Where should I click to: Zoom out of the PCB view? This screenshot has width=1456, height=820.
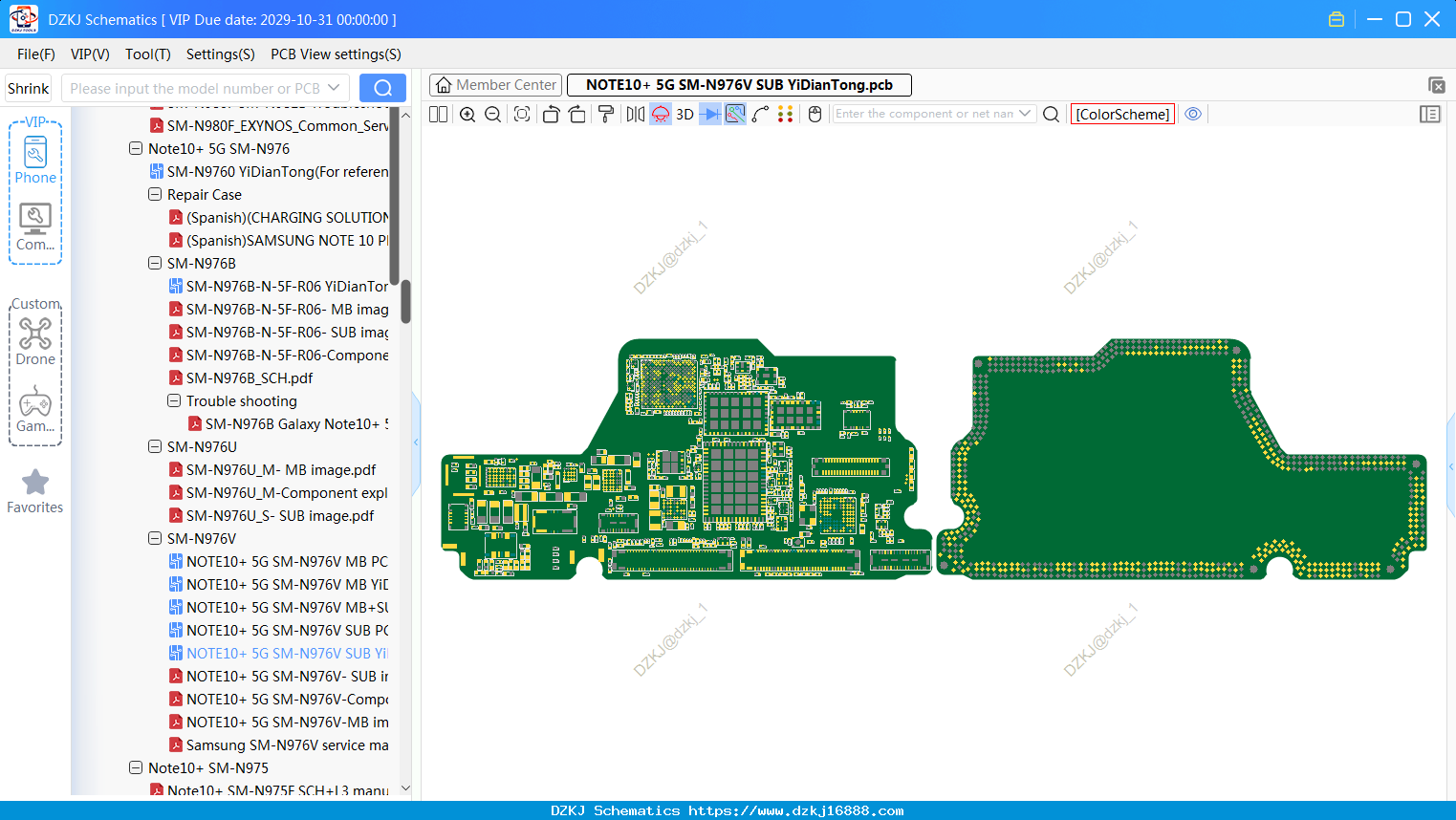[492, 114]
